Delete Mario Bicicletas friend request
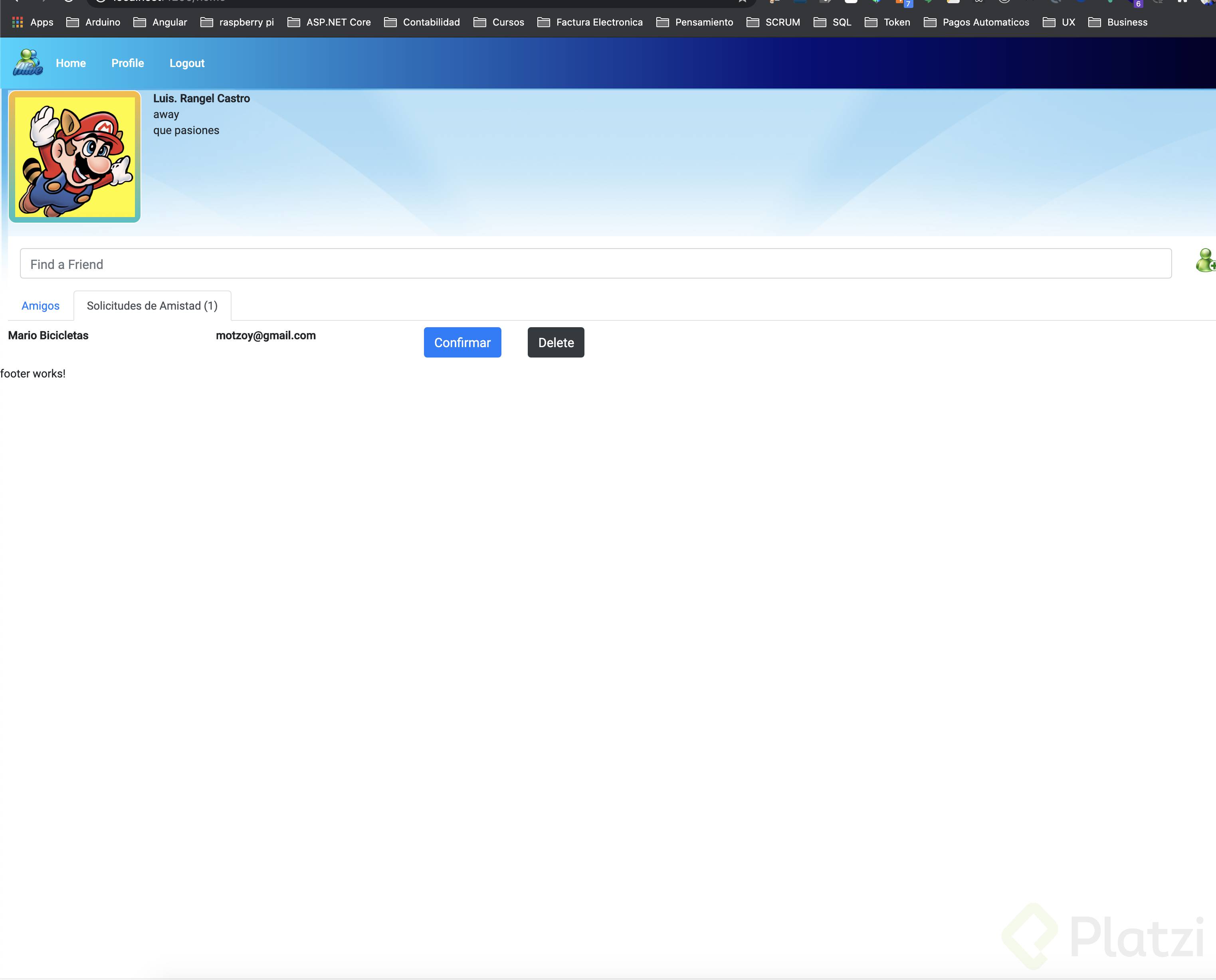The height and width of the screenshot is (980, 1216). click(556, 342)
